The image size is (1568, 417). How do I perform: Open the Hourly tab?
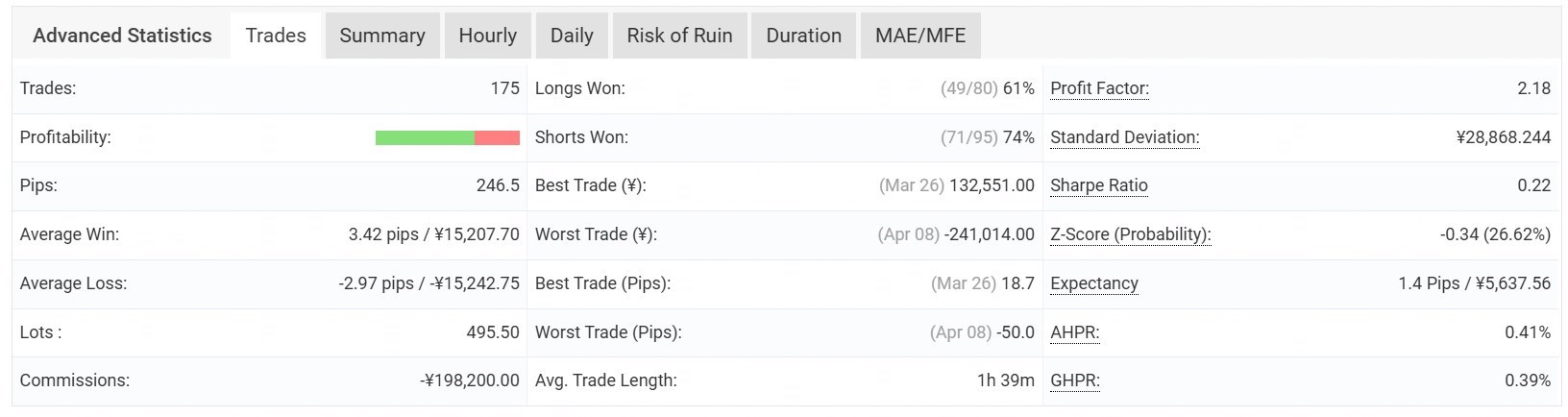point(487,36)
